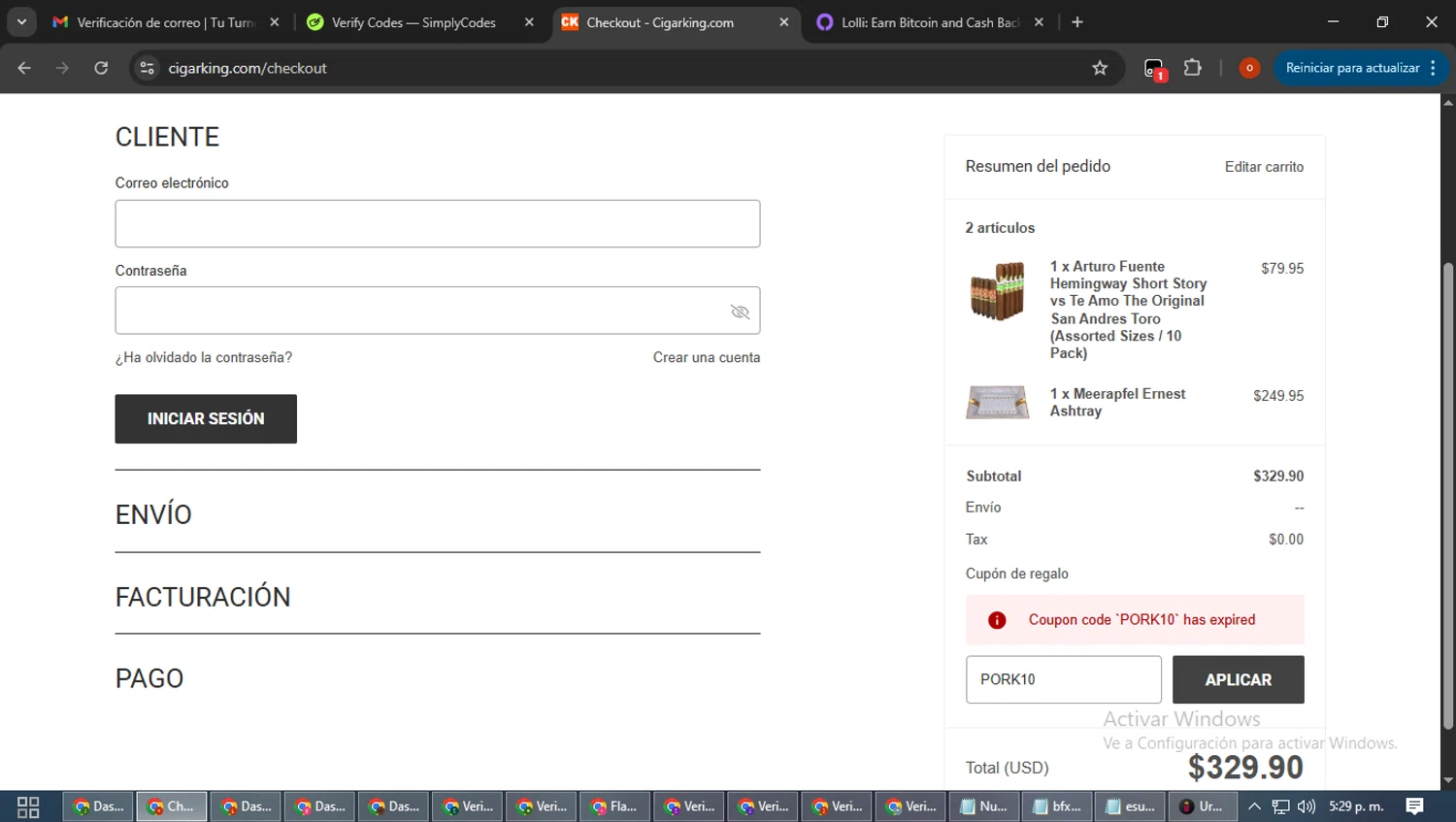The height and width of the screenshot is (822, 1456).
Task: Click the page vertical scrollbar thumb
Action: (x=1448, y=495)
